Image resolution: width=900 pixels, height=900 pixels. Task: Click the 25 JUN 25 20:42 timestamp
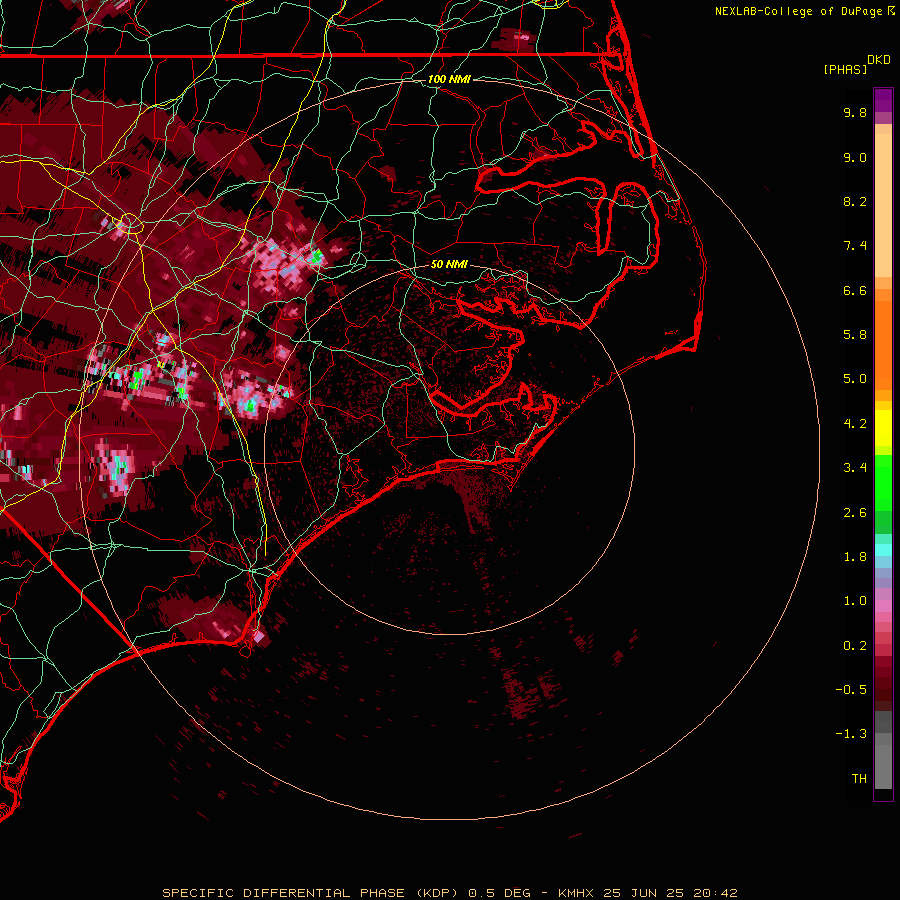coord(670,893)
